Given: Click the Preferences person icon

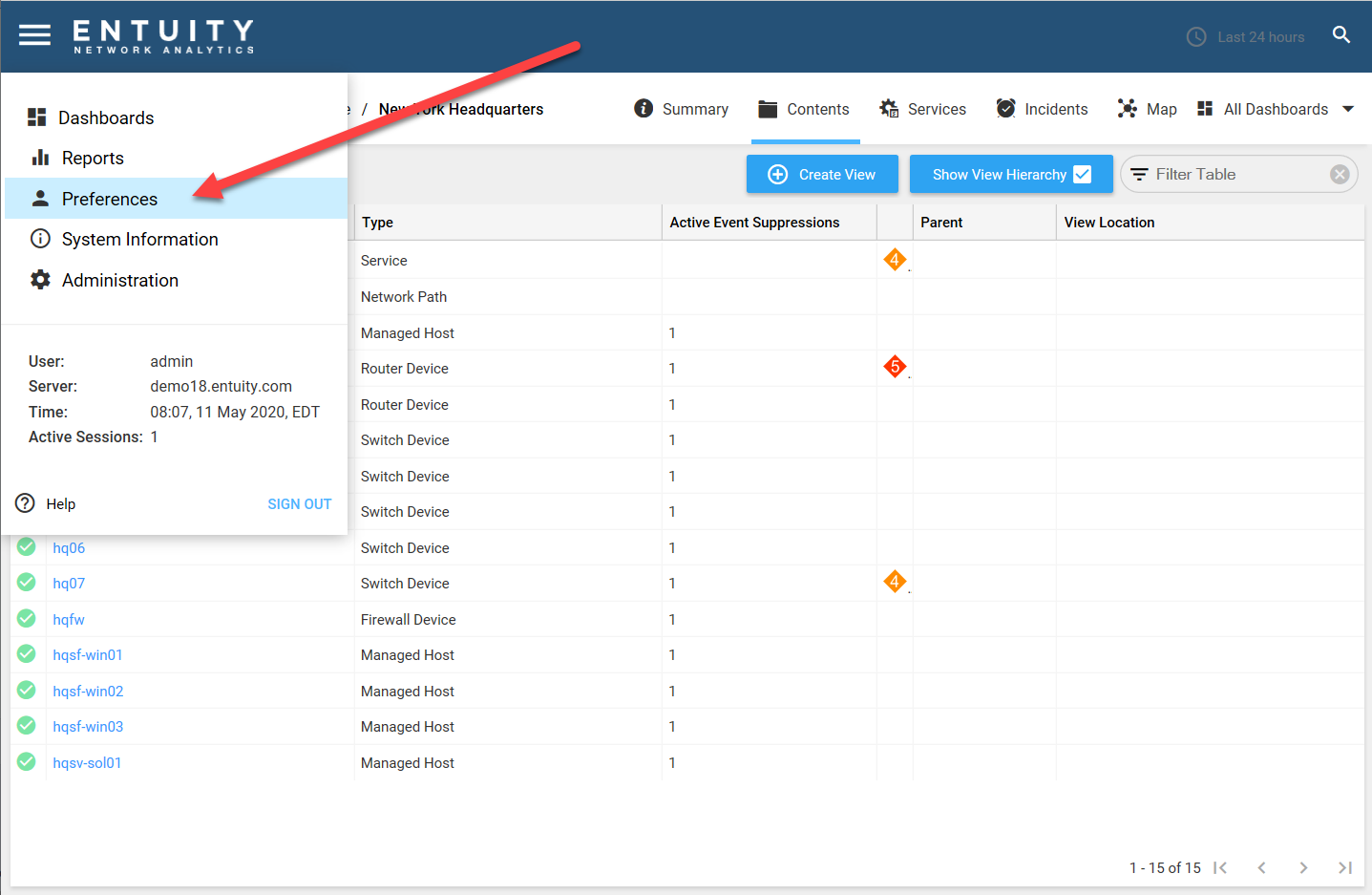Looking at the screenshot, I should pyautogui.click(x=40, y=199).
